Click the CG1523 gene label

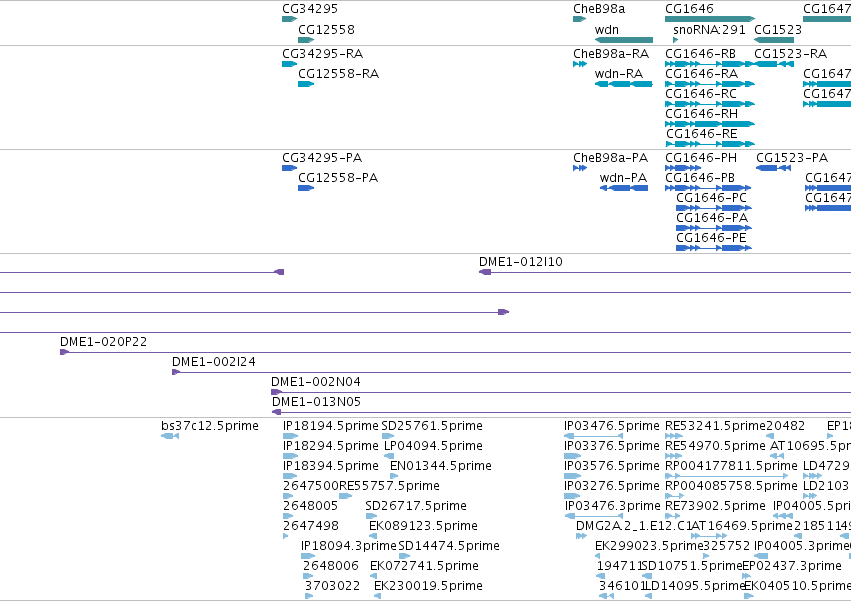[778, 30]
